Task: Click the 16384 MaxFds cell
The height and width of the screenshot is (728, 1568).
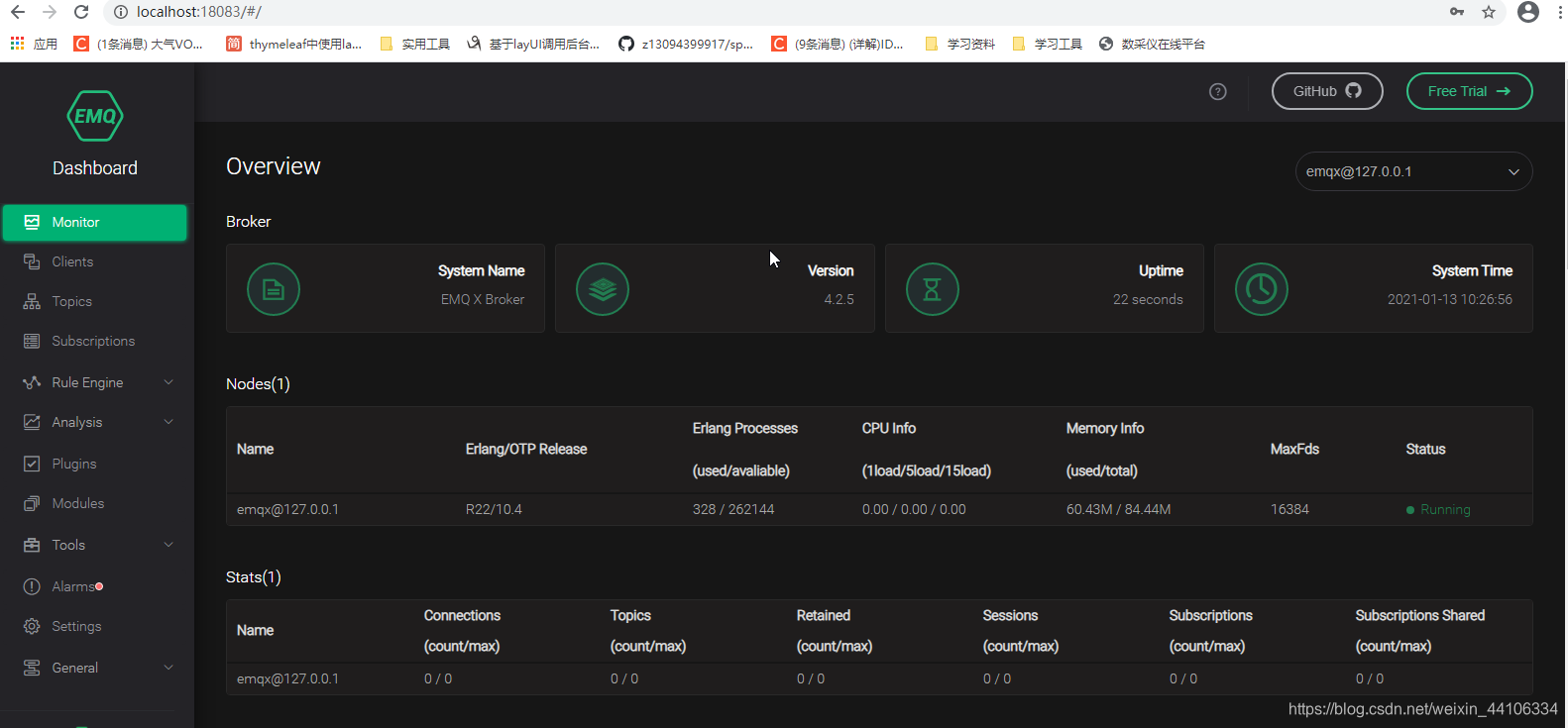Action: point(1289,509)
